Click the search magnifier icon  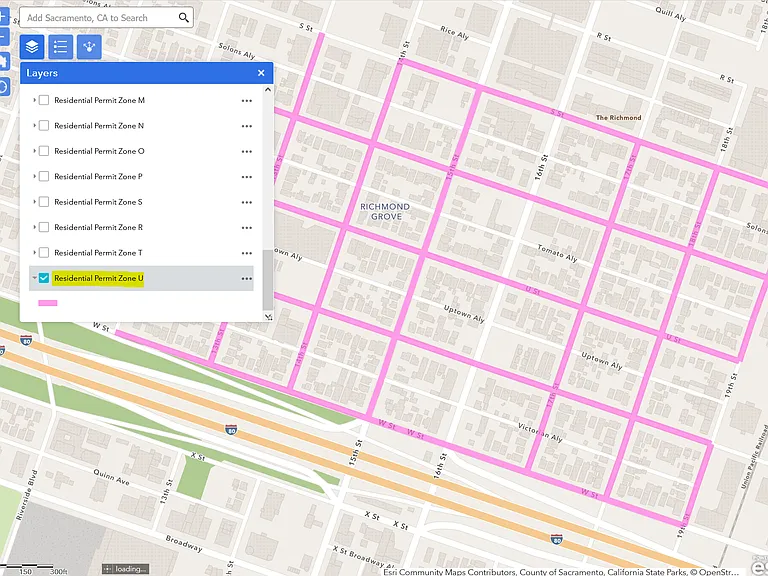[184, 18]
